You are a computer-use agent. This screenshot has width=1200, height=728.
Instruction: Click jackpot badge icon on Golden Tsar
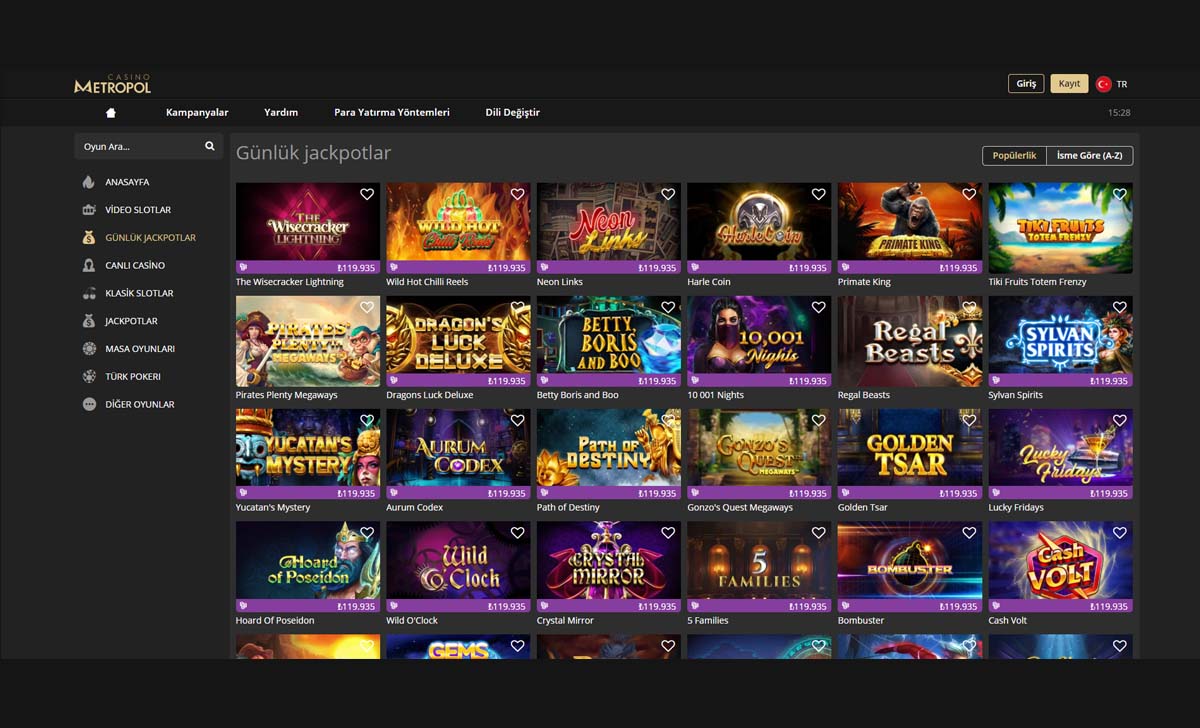point(845,493)
